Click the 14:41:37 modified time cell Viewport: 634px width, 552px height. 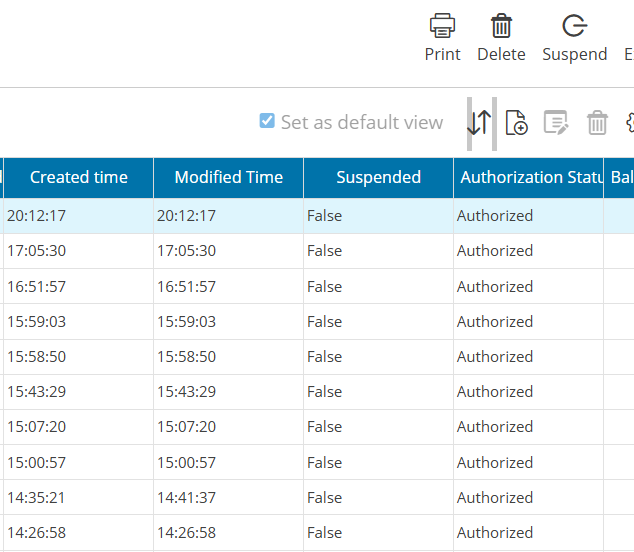tap(186, 498)
